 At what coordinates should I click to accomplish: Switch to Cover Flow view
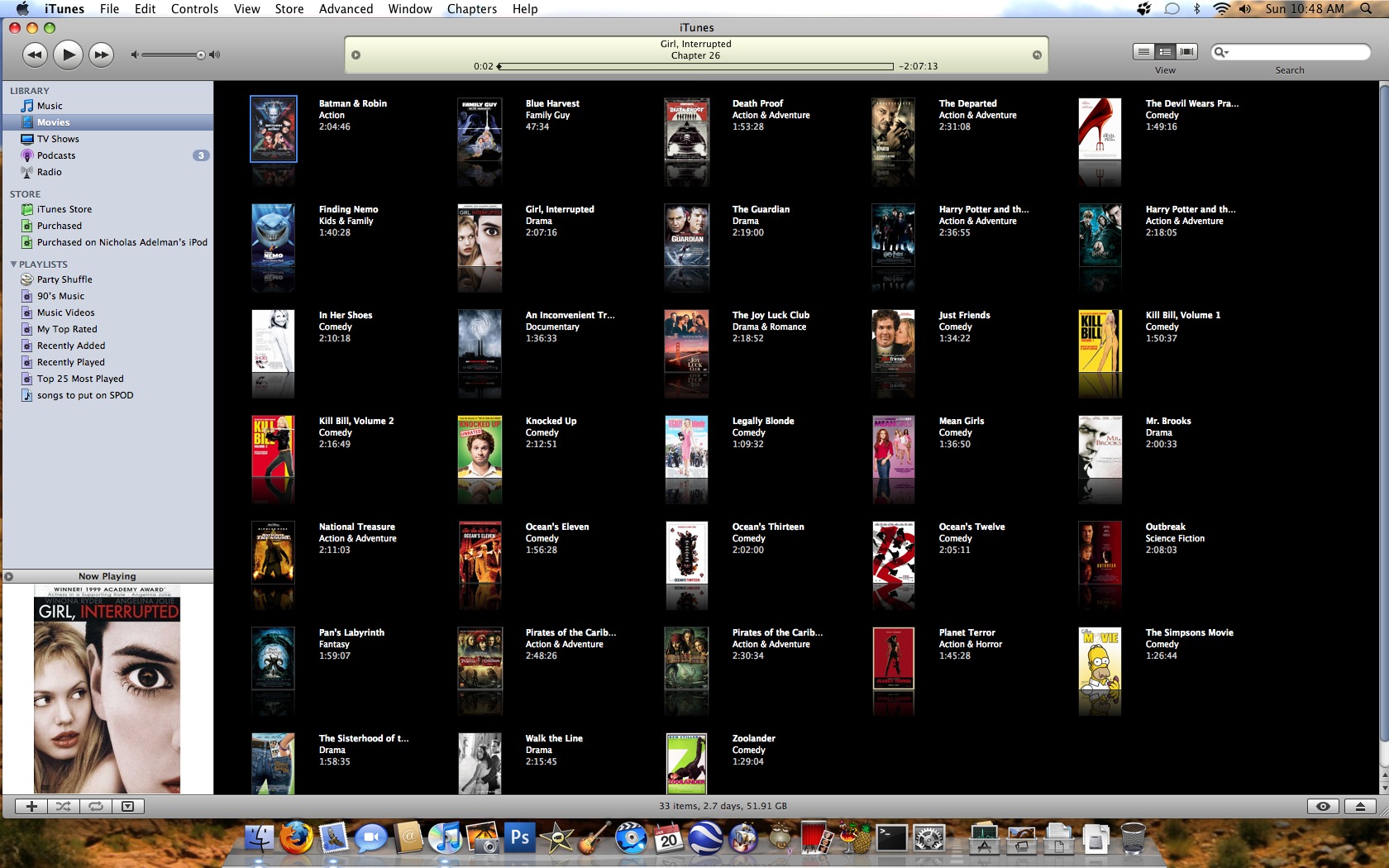tap(1186, 51)
